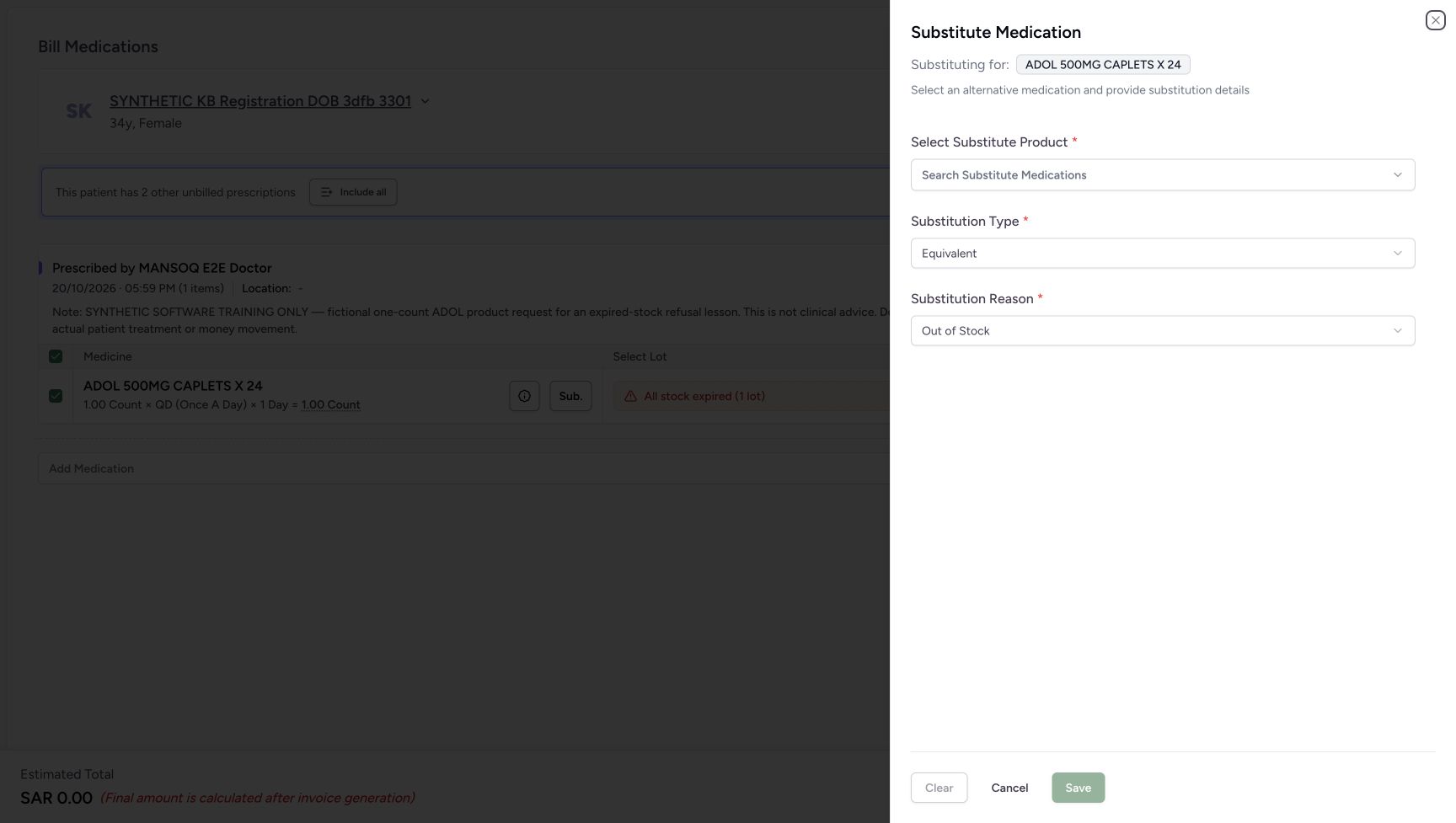Click the 34y, Female patient details
1456x823 pixels.
(x=146, y=123)
